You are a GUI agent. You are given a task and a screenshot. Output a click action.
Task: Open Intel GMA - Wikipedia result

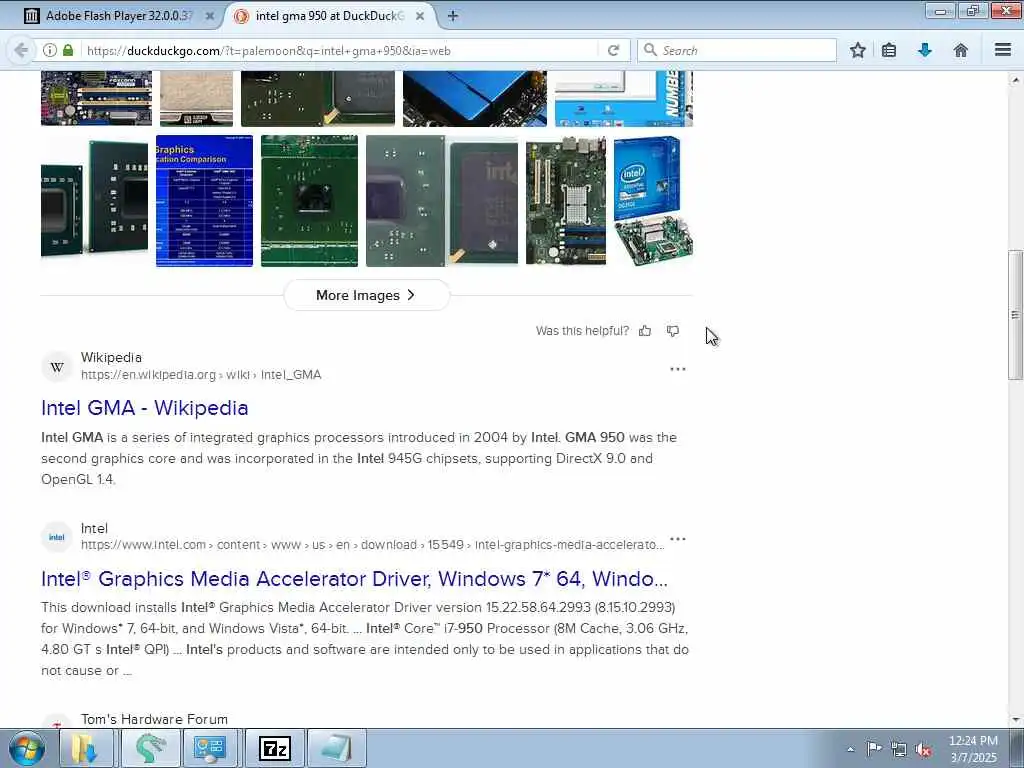[x=144, y=408]
